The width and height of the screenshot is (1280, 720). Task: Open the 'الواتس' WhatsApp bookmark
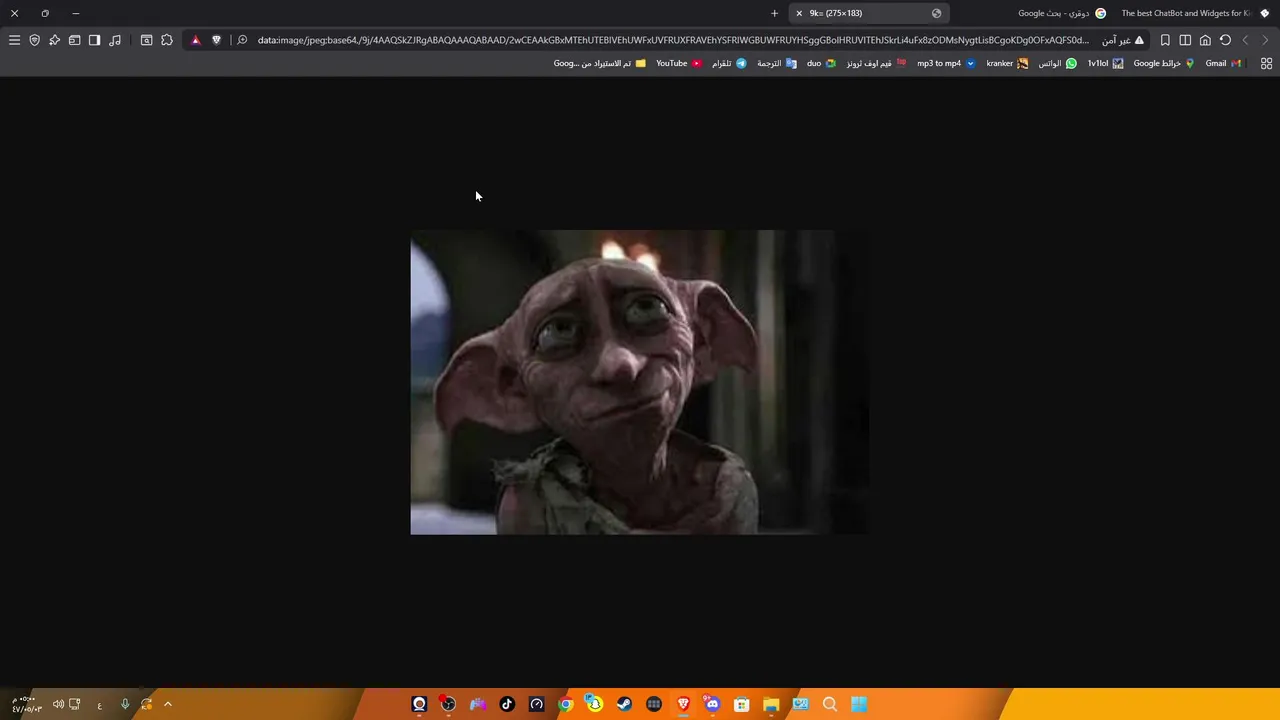pyautogui.click(x=1057, y=63)
